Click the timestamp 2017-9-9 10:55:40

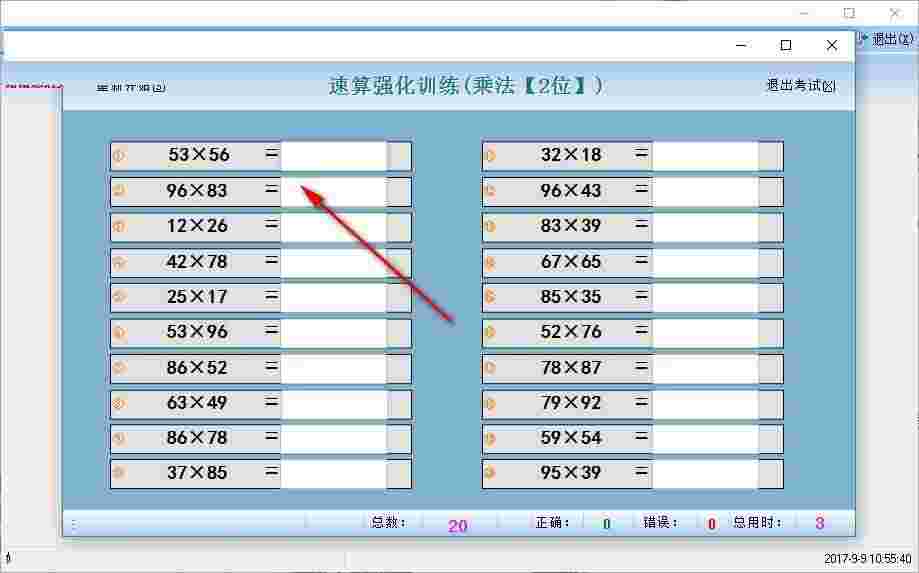click(868, 558)
